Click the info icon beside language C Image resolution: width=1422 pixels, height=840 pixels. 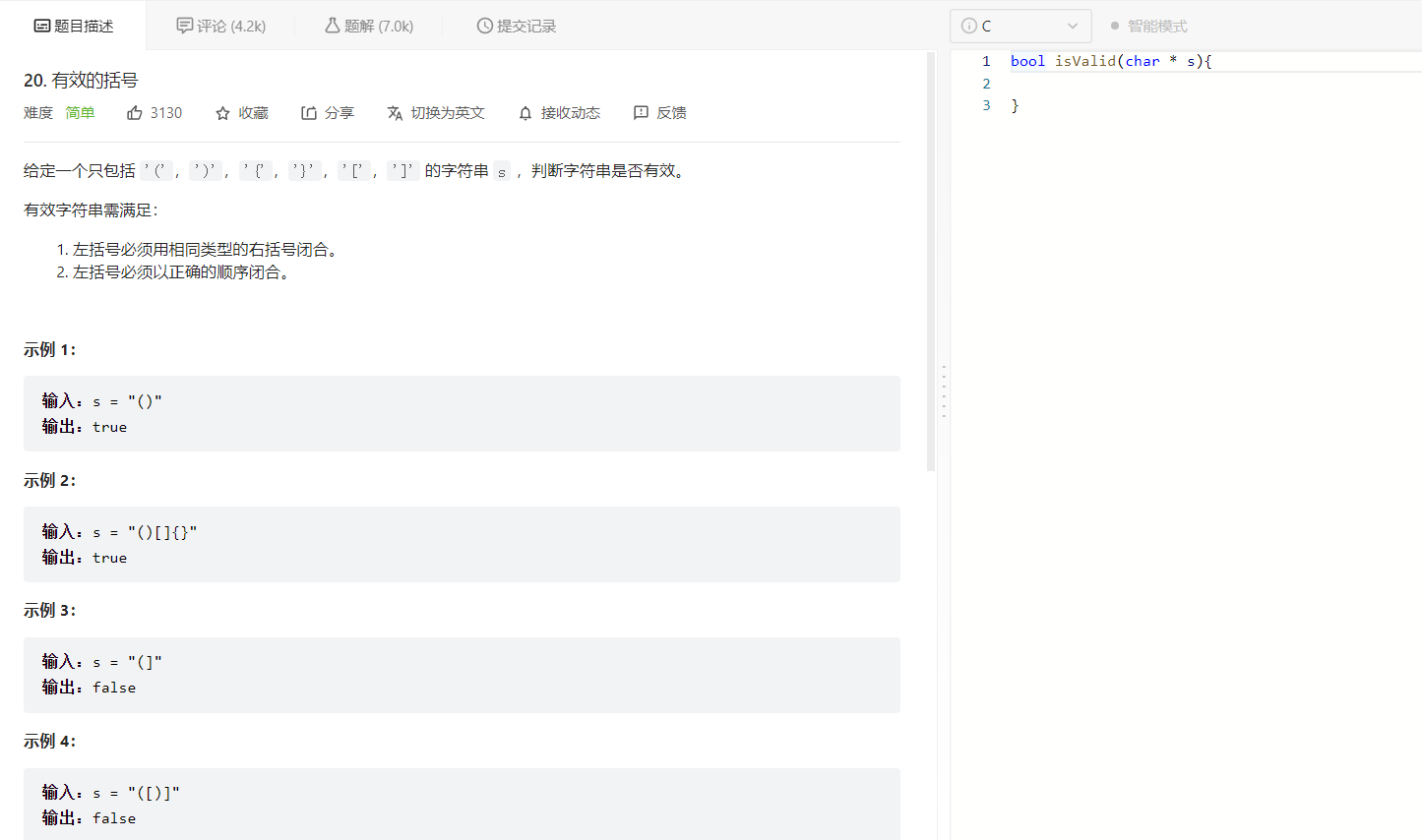point(969,26)
